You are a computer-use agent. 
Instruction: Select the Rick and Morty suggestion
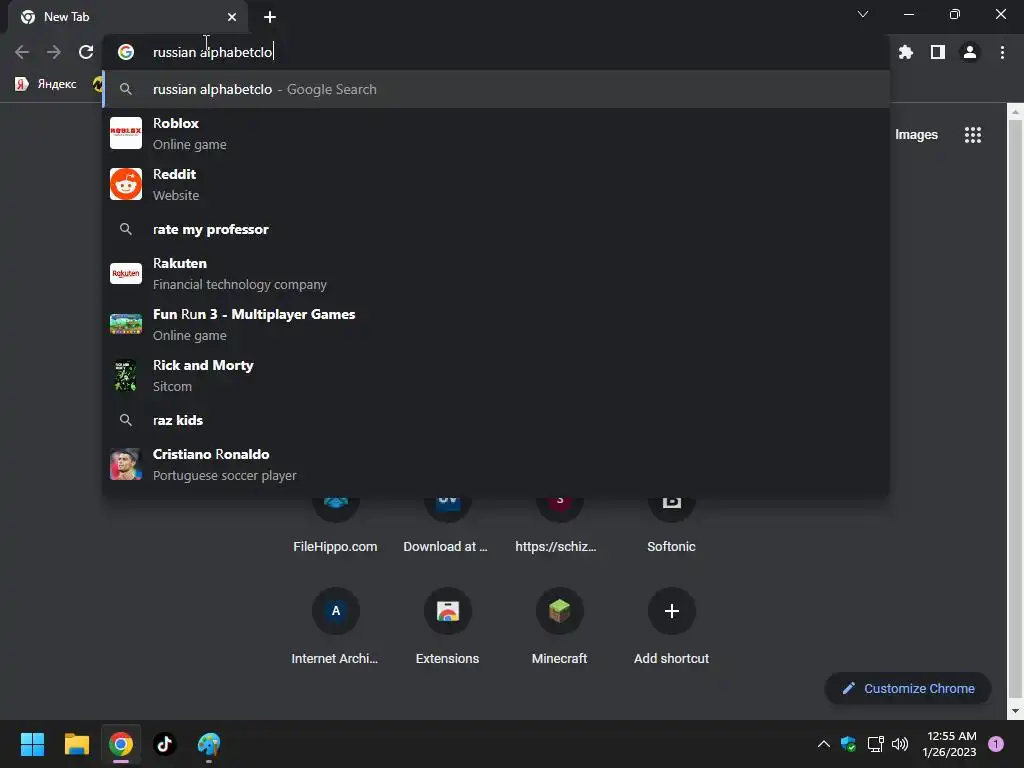[x=496, y=376]
